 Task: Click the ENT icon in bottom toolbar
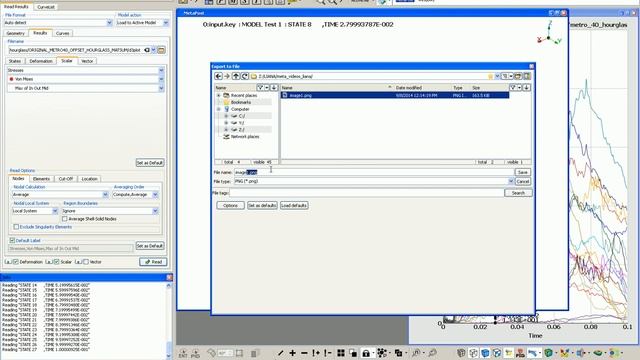pos(183,353)
